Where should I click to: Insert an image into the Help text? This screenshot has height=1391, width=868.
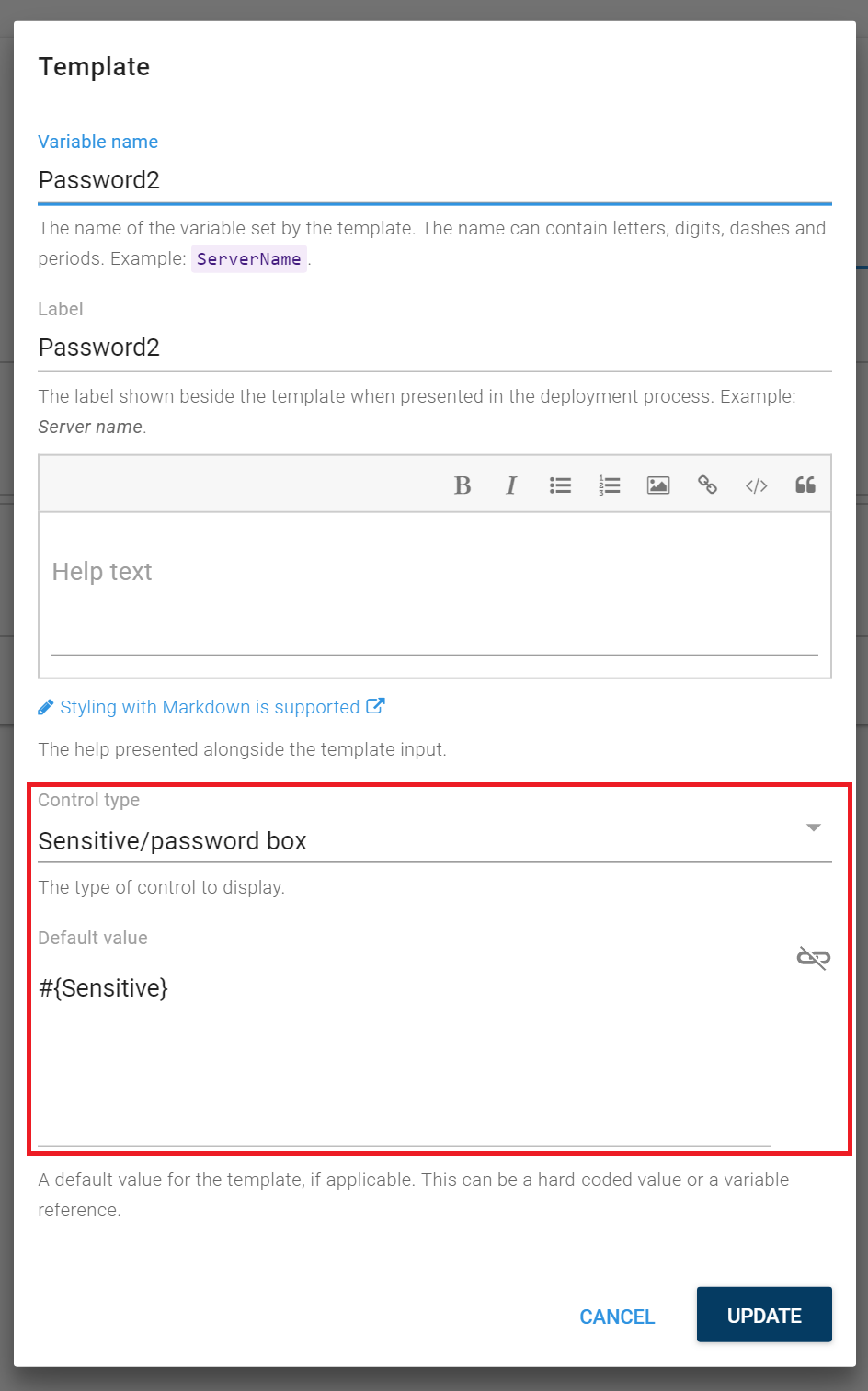pos(657,485)
